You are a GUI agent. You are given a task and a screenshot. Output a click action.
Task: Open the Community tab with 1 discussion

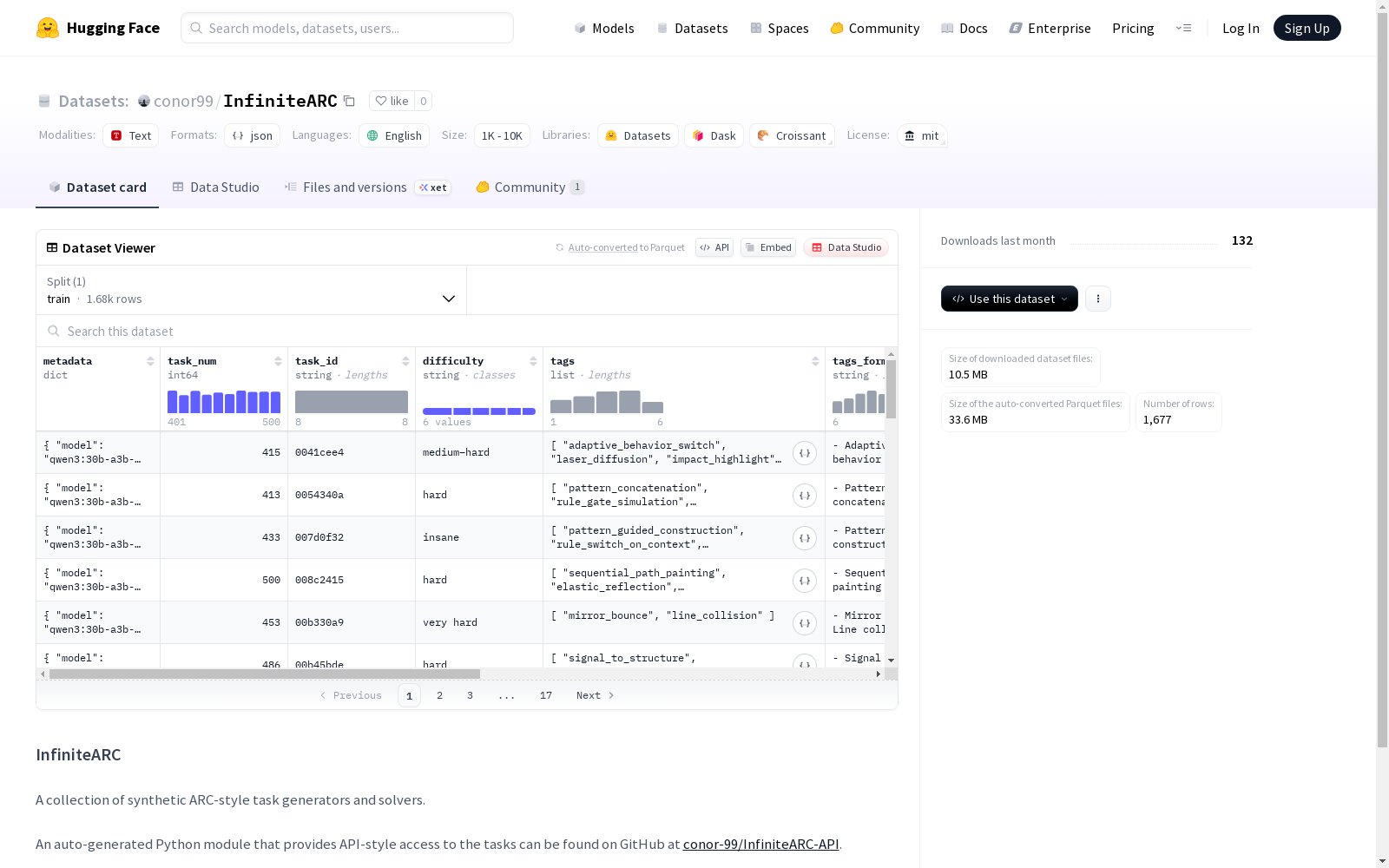pos(530,187)
